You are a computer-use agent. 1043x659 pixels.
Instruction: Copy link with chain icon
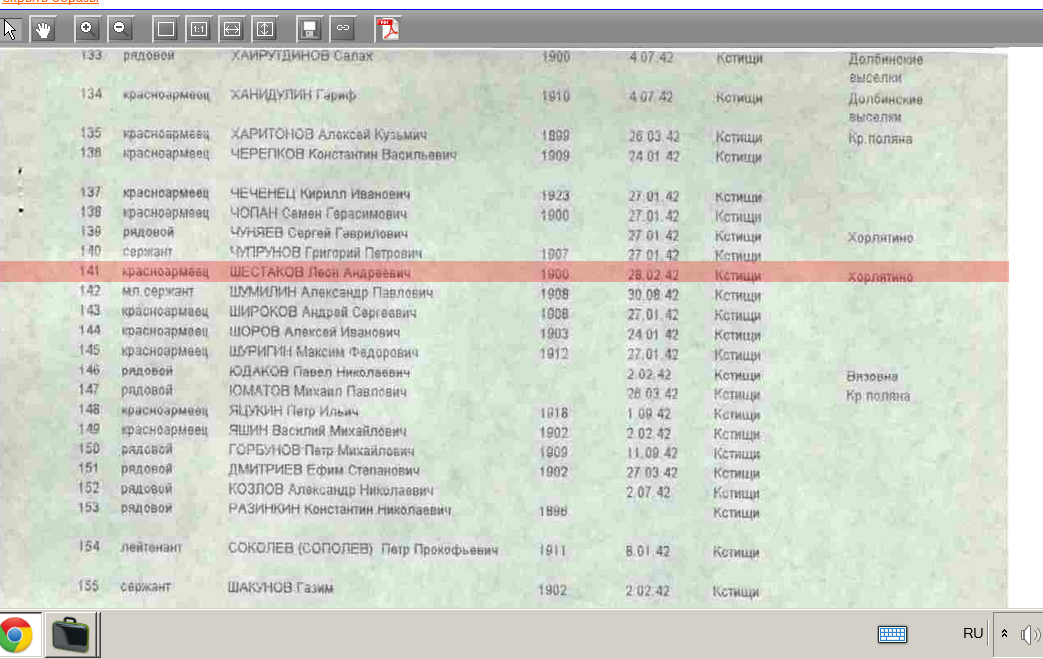pos(343,28)
